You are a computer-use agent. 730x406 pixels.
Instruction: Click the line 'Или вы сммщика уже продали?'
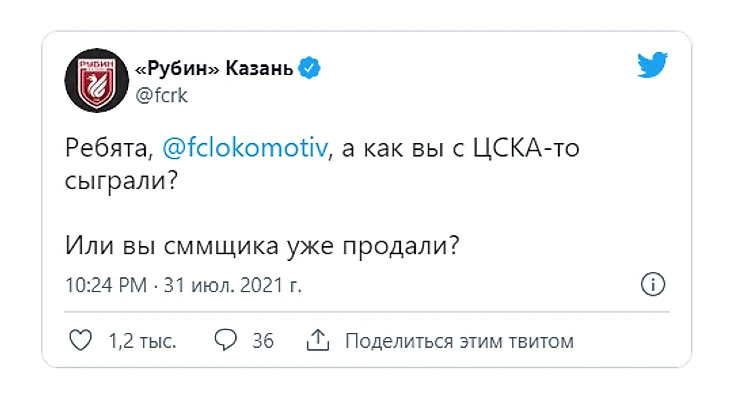(262, 243)
